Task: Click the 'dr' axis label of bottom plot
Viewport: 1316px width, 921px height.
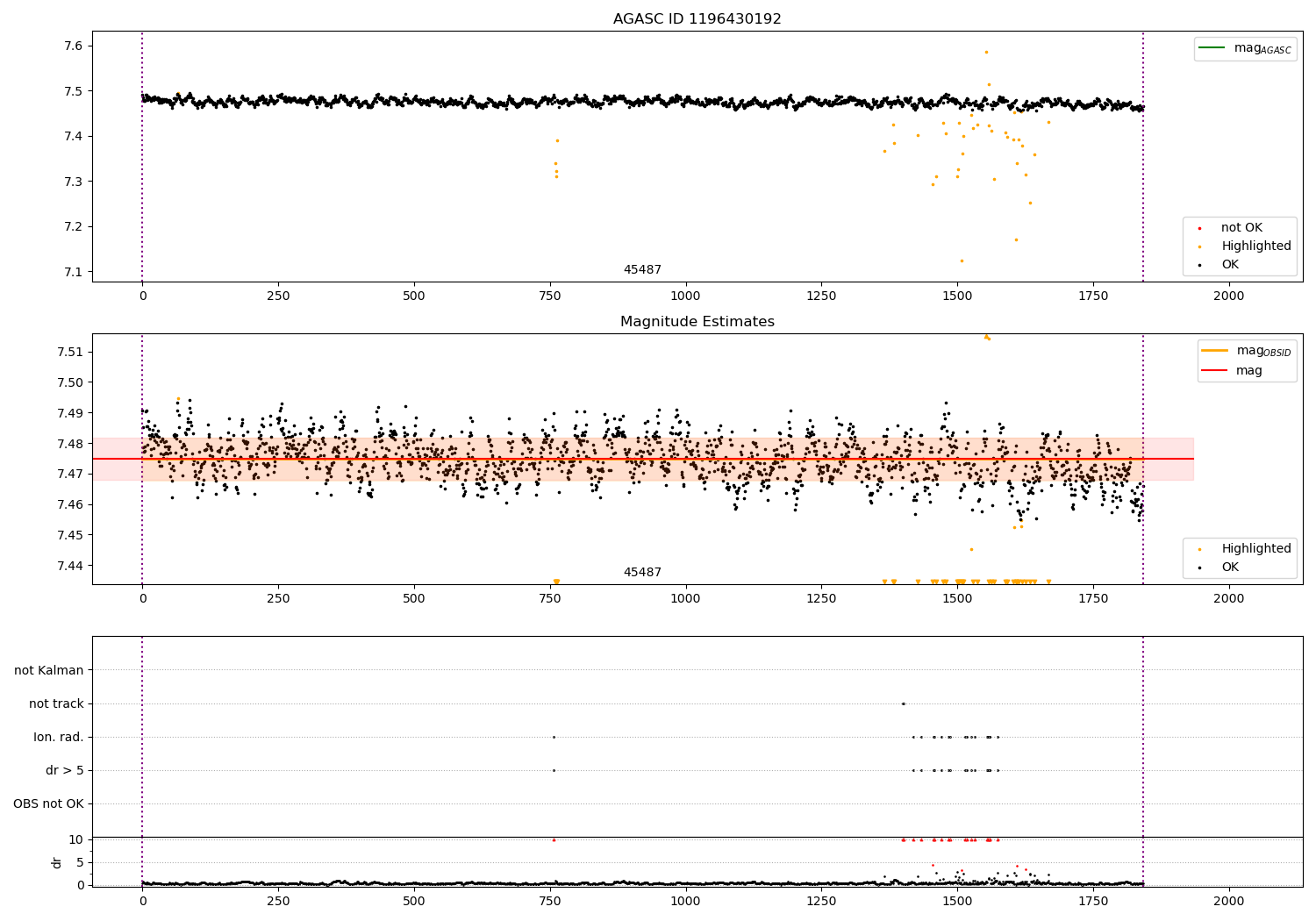Action: coord(57,862)
